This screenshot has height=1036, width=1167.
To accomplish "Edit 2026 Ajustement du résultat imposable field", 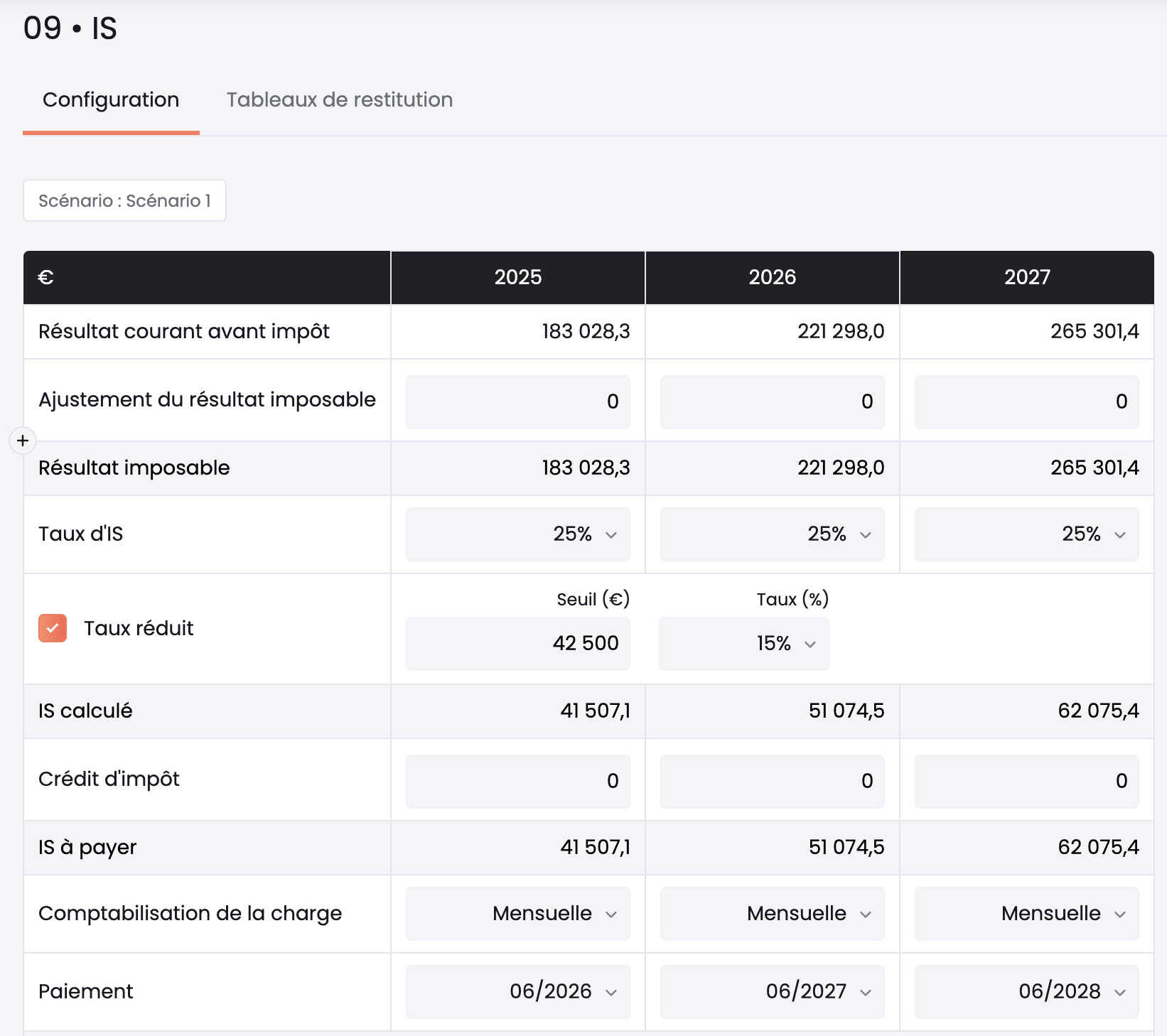I will [x=772, y=402].
